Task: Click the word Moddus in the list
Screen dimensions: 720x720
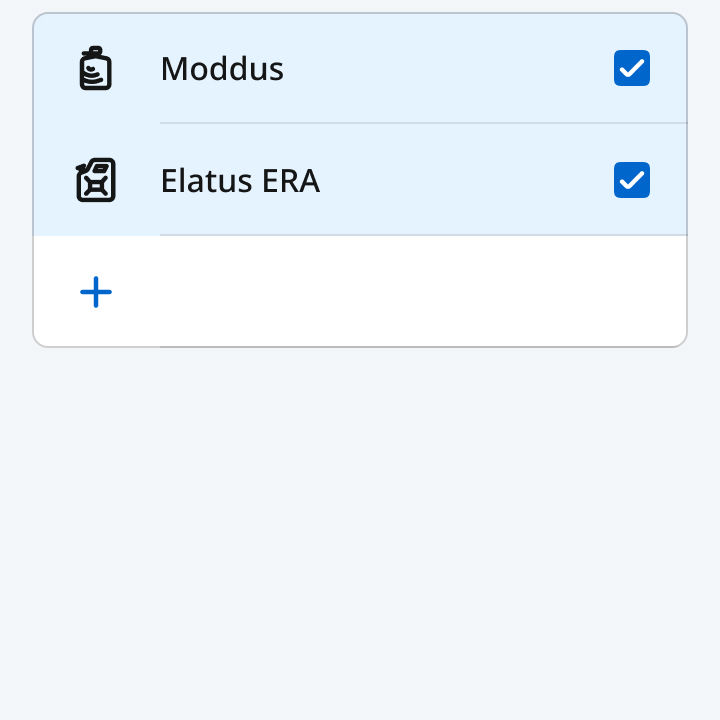Action: (222, 69)
